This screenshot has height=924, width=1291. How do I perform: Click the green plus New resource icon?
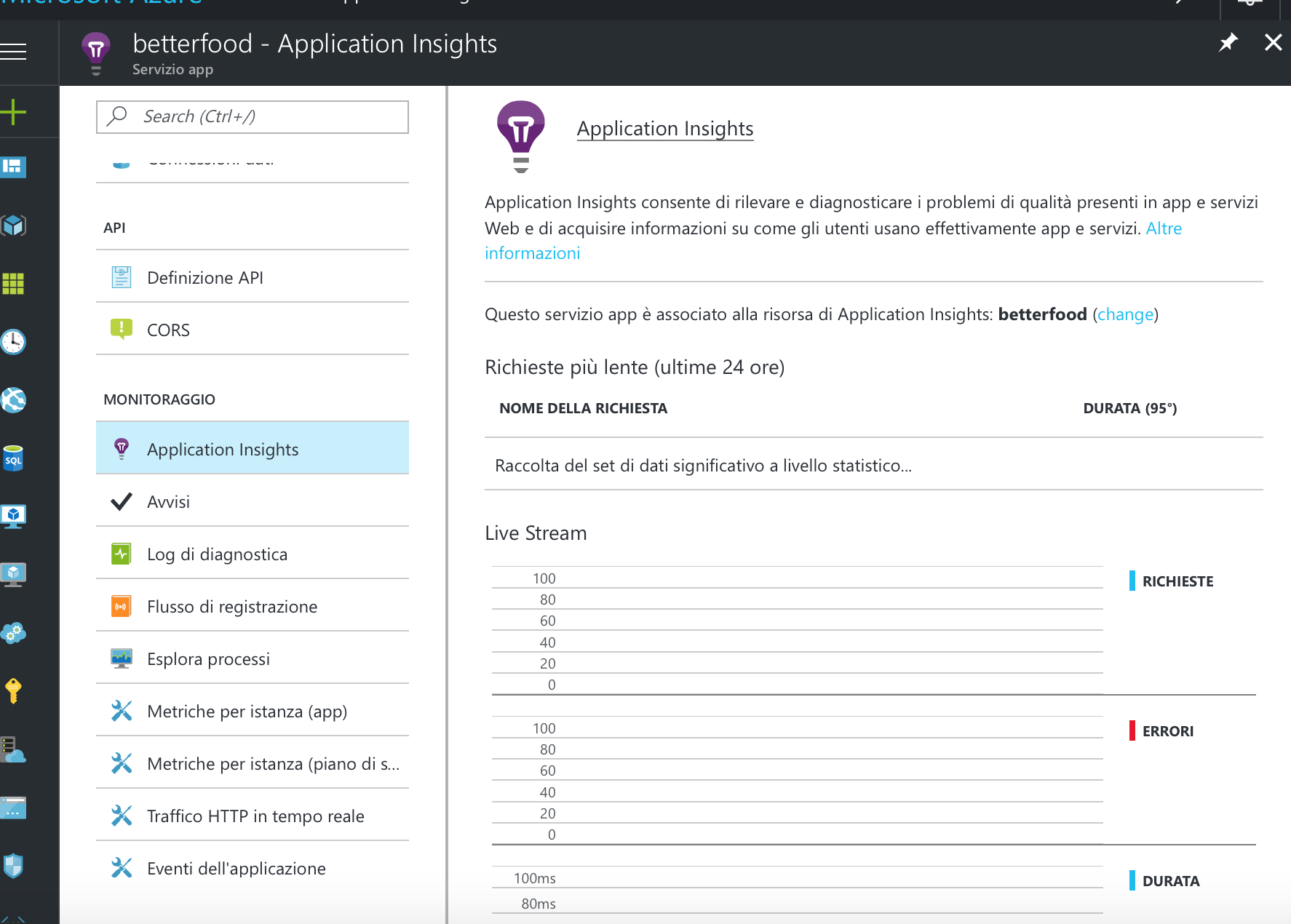[13, 112]
